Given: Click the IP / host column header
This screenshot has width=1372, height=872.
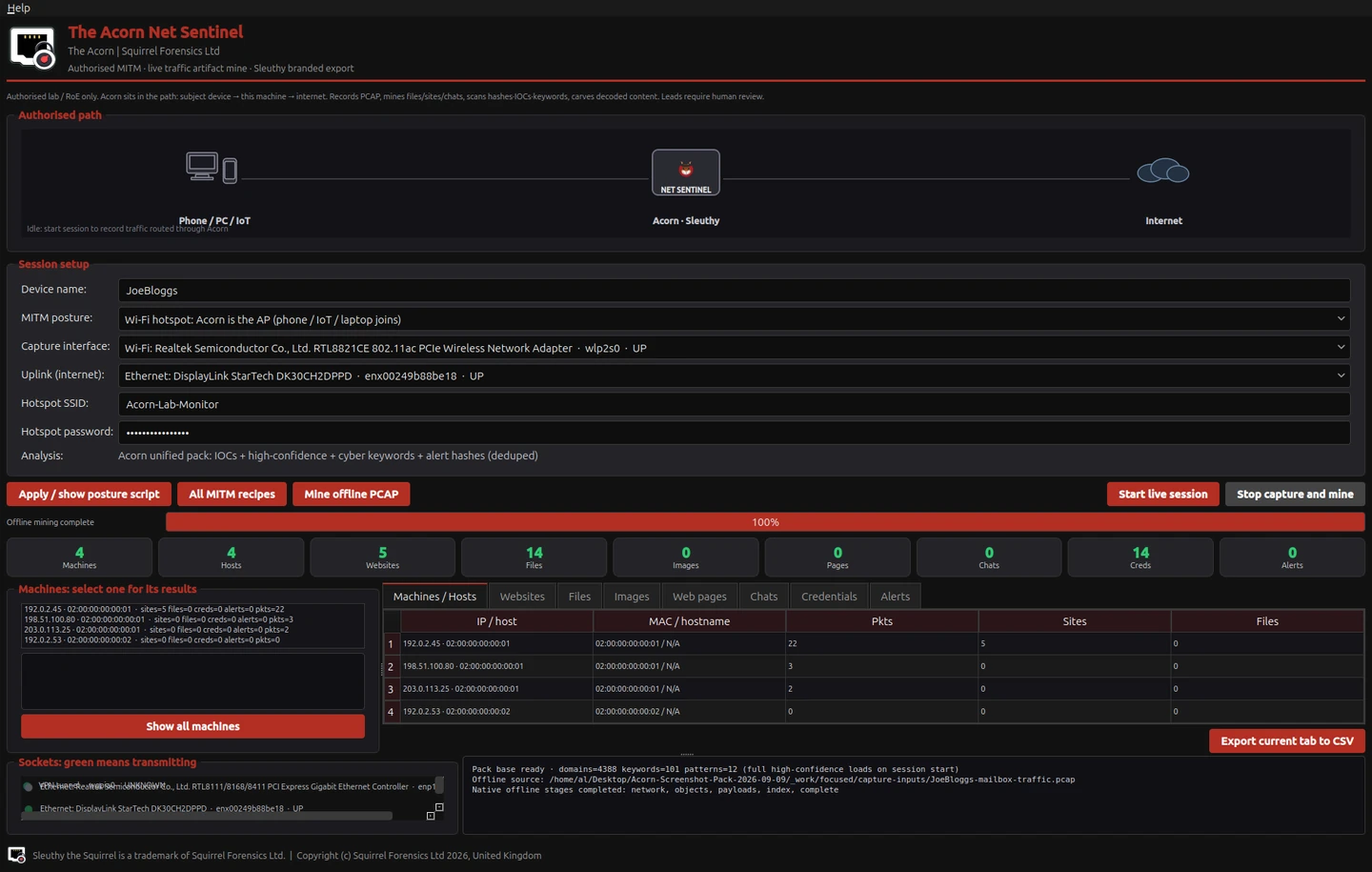Looking at the screenshot, I should click(496, 621).
